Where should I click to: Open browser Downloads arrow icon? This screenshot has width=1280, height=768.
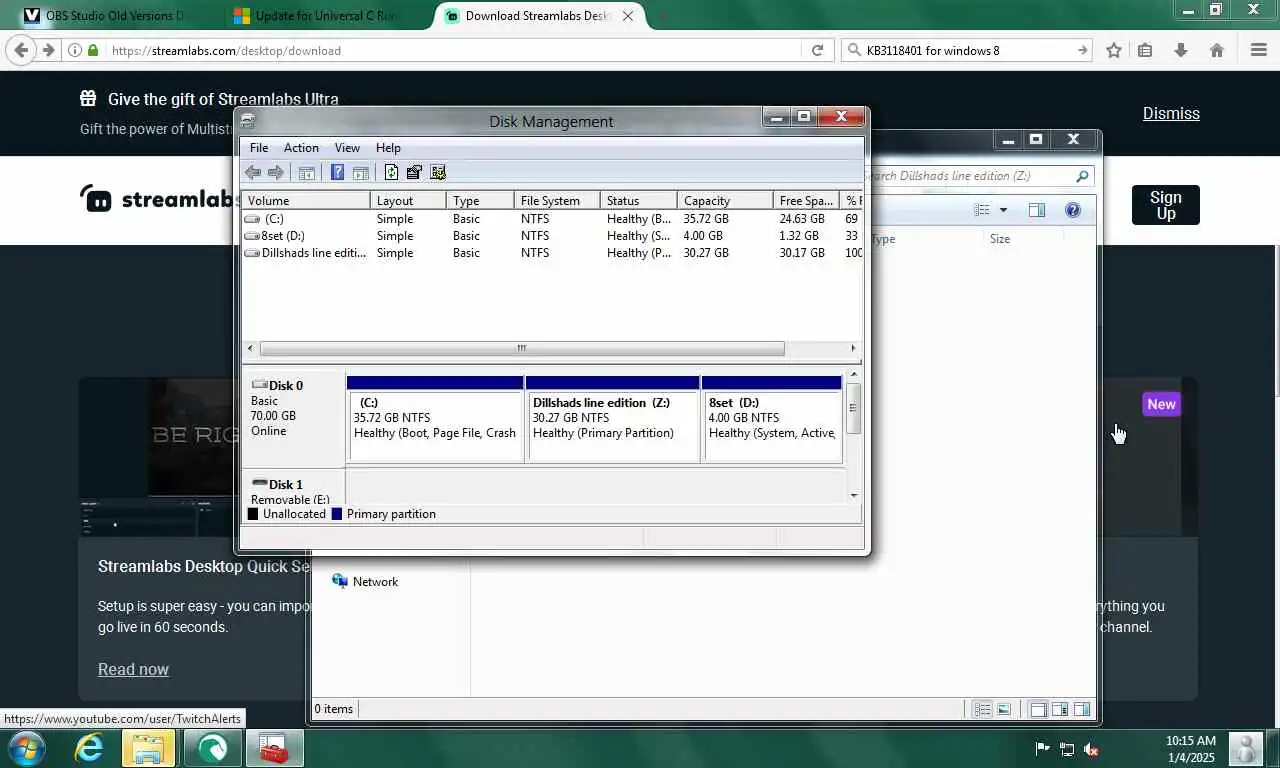point(1181,50)
